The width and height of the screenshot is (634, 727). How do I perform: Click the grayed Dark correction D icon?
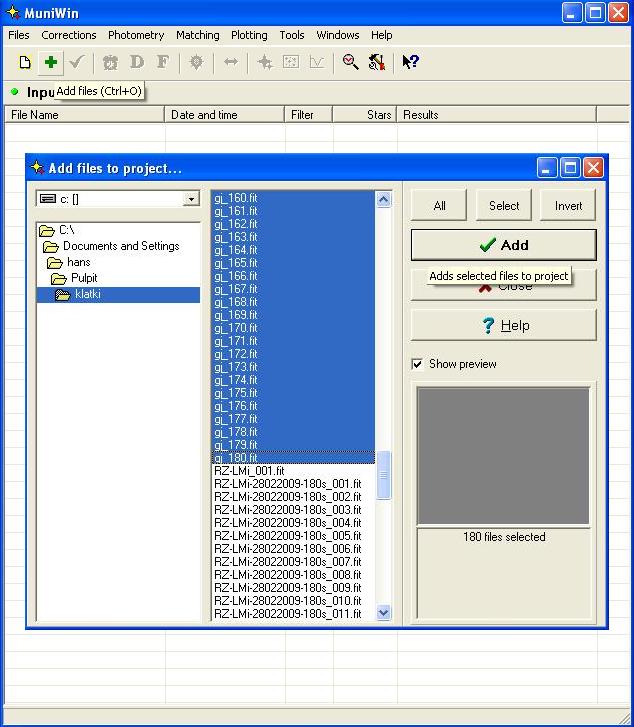click(137, 63)
